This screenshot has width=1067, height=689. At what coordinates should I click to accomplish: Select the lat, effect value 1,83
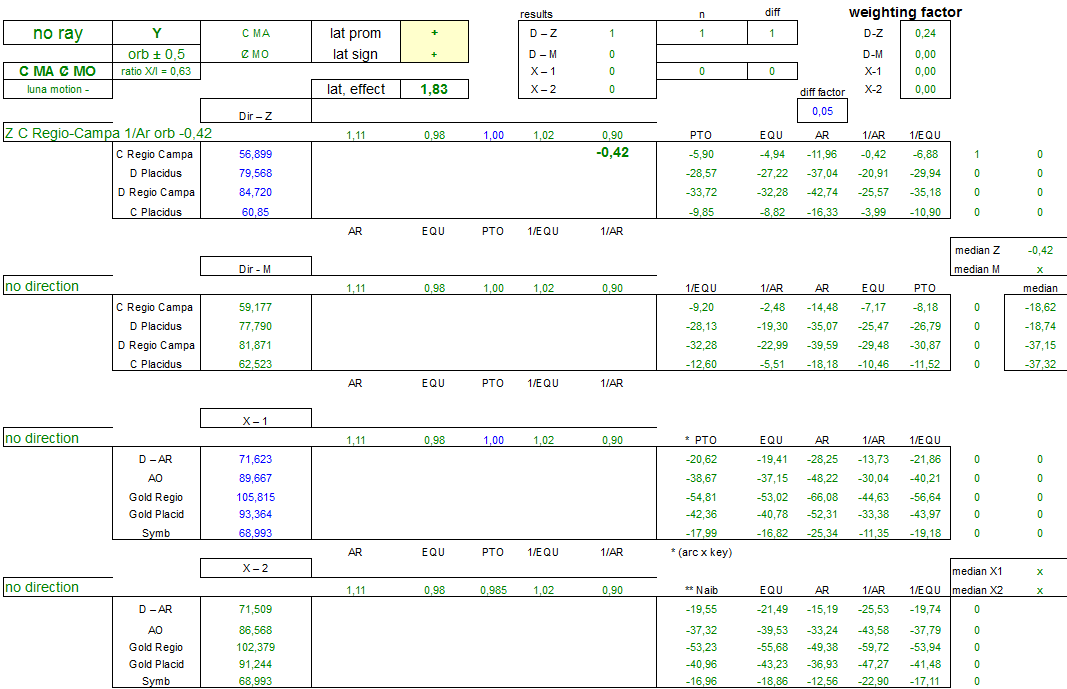coord(434,89)
